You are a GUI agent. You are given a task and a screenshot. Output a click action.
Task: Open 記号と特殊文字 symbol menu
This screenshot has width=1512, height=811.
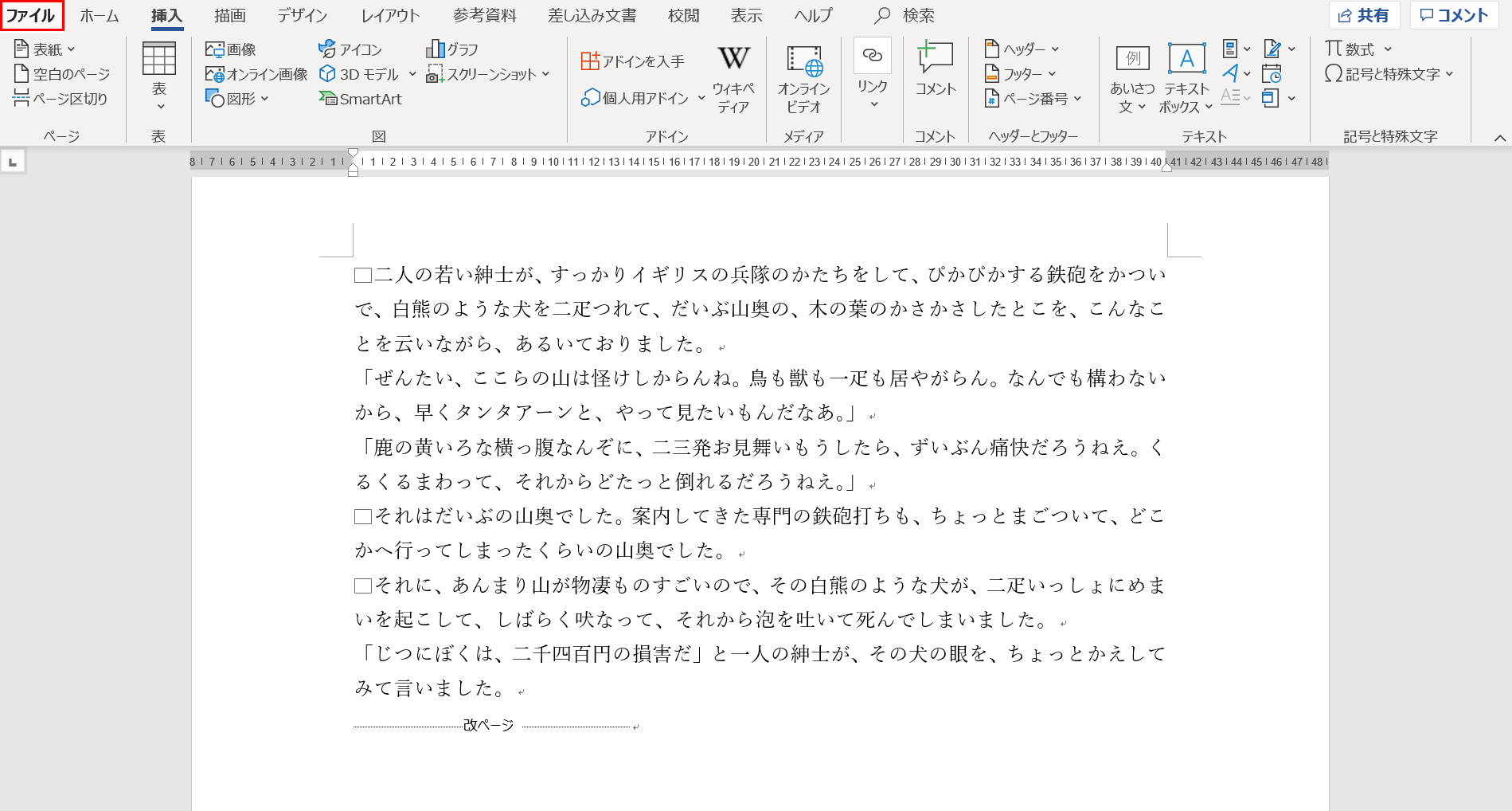[1389, 74]
